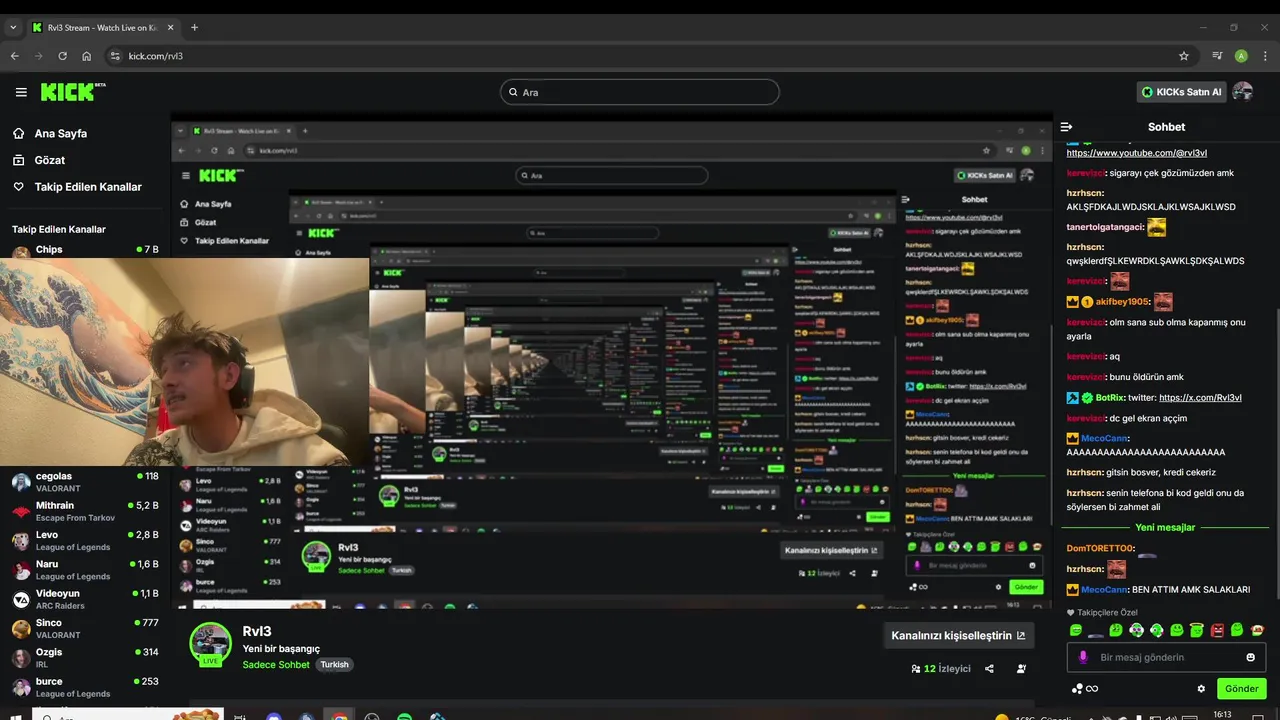The height and width of the screenshot is (720, 1280).
Task: Open the browser home page
Action: (x=87, y=56)
